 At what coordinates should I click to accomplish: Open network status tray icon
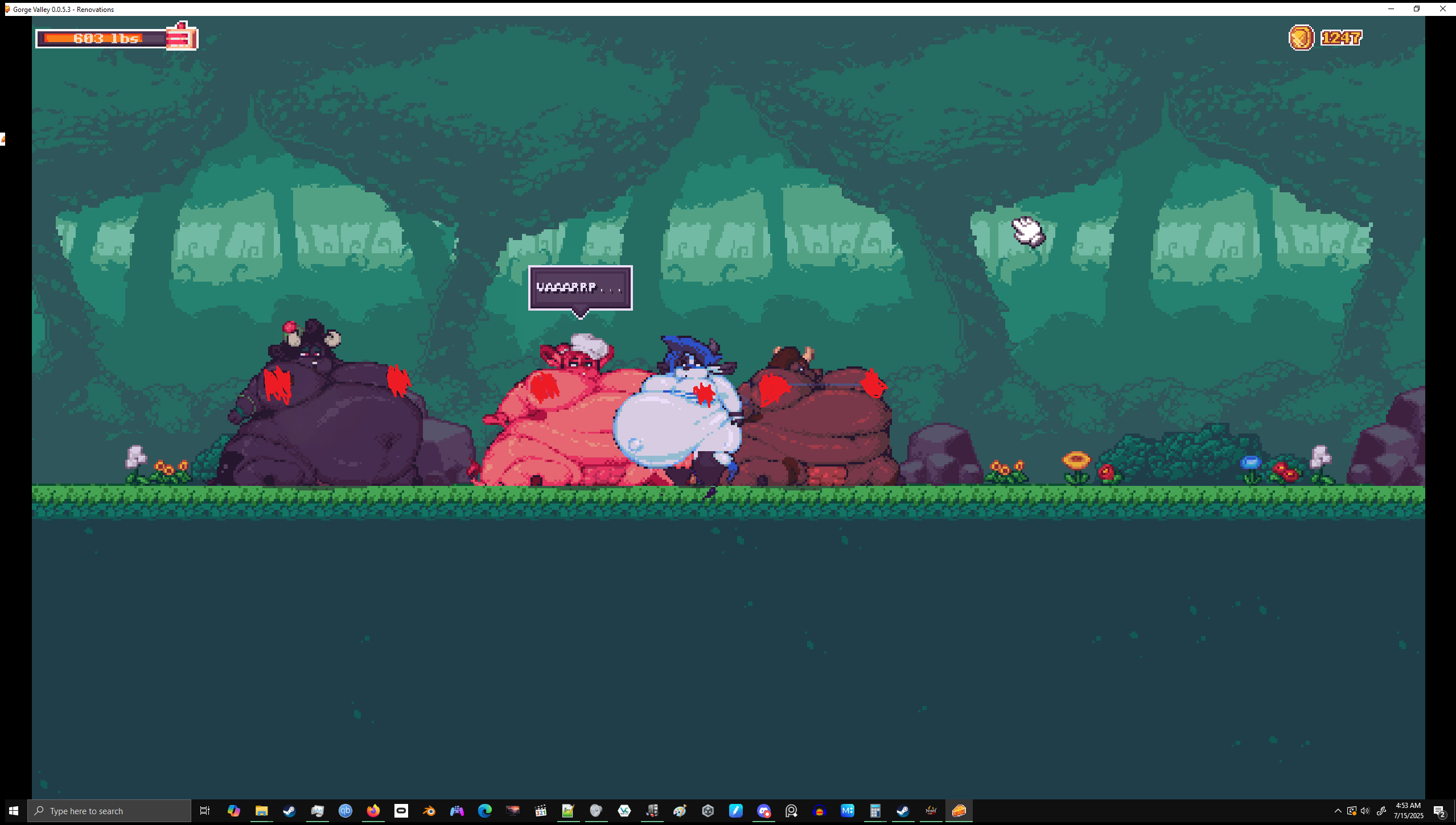click(1352, 811)
